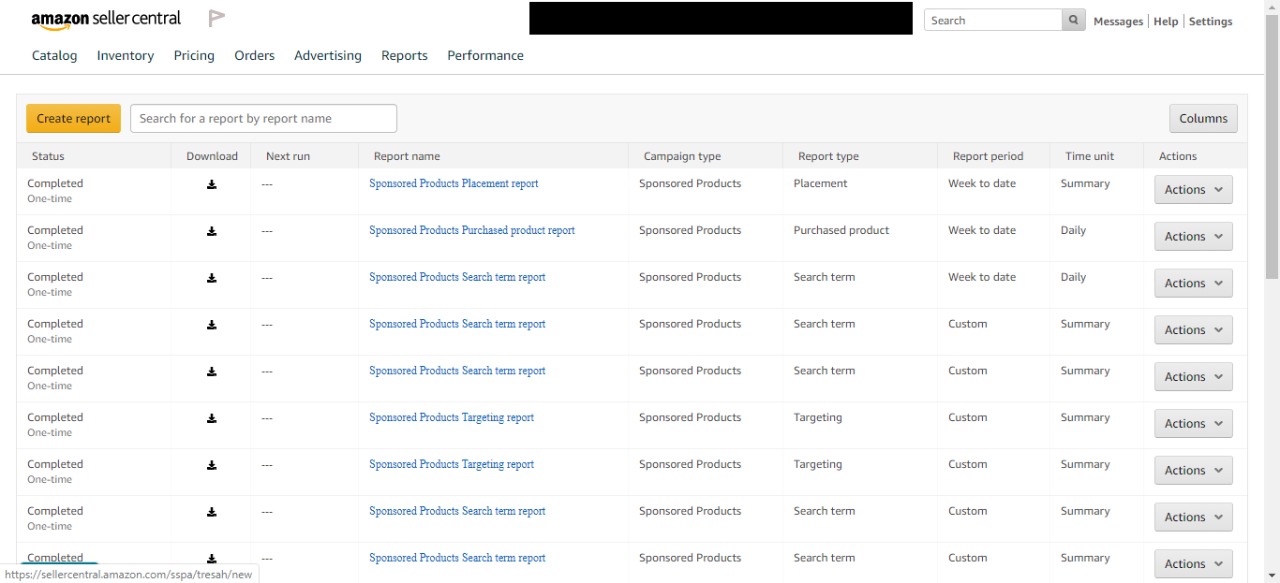Click the Next run column header
Screen dimensions: 1280x583
coord(288,156)
